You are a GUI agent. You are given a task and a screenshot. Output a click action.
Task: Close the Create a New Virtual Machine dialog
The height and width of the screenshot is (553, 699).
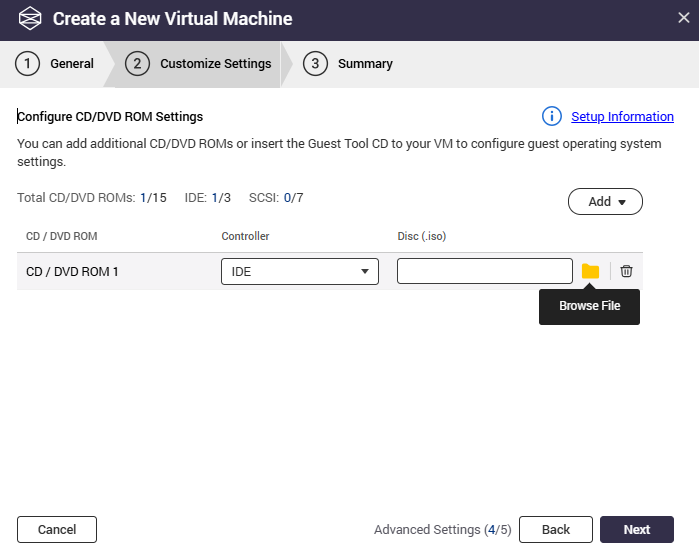coord(683,17)
